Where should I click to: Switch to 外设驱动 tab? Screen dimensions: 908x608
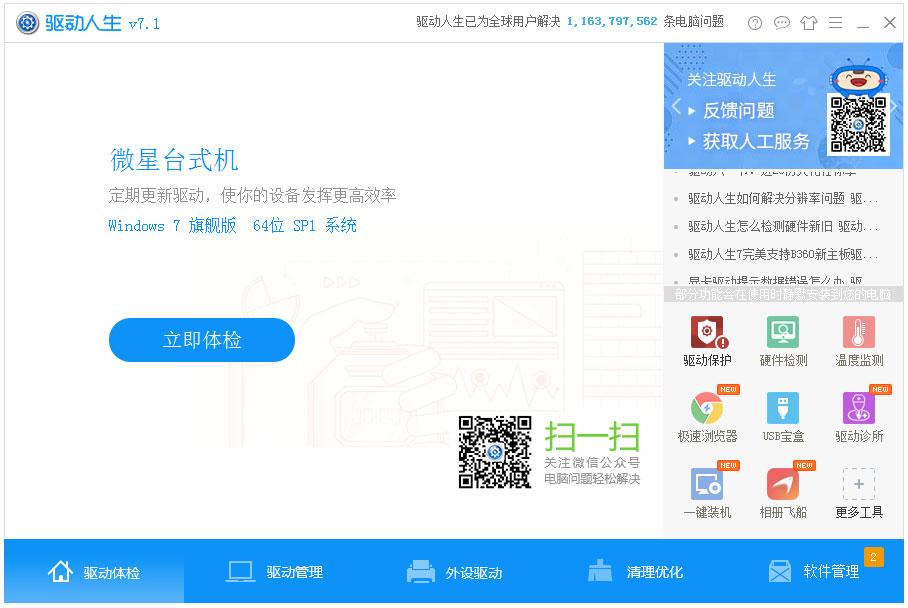coord(454,572)
